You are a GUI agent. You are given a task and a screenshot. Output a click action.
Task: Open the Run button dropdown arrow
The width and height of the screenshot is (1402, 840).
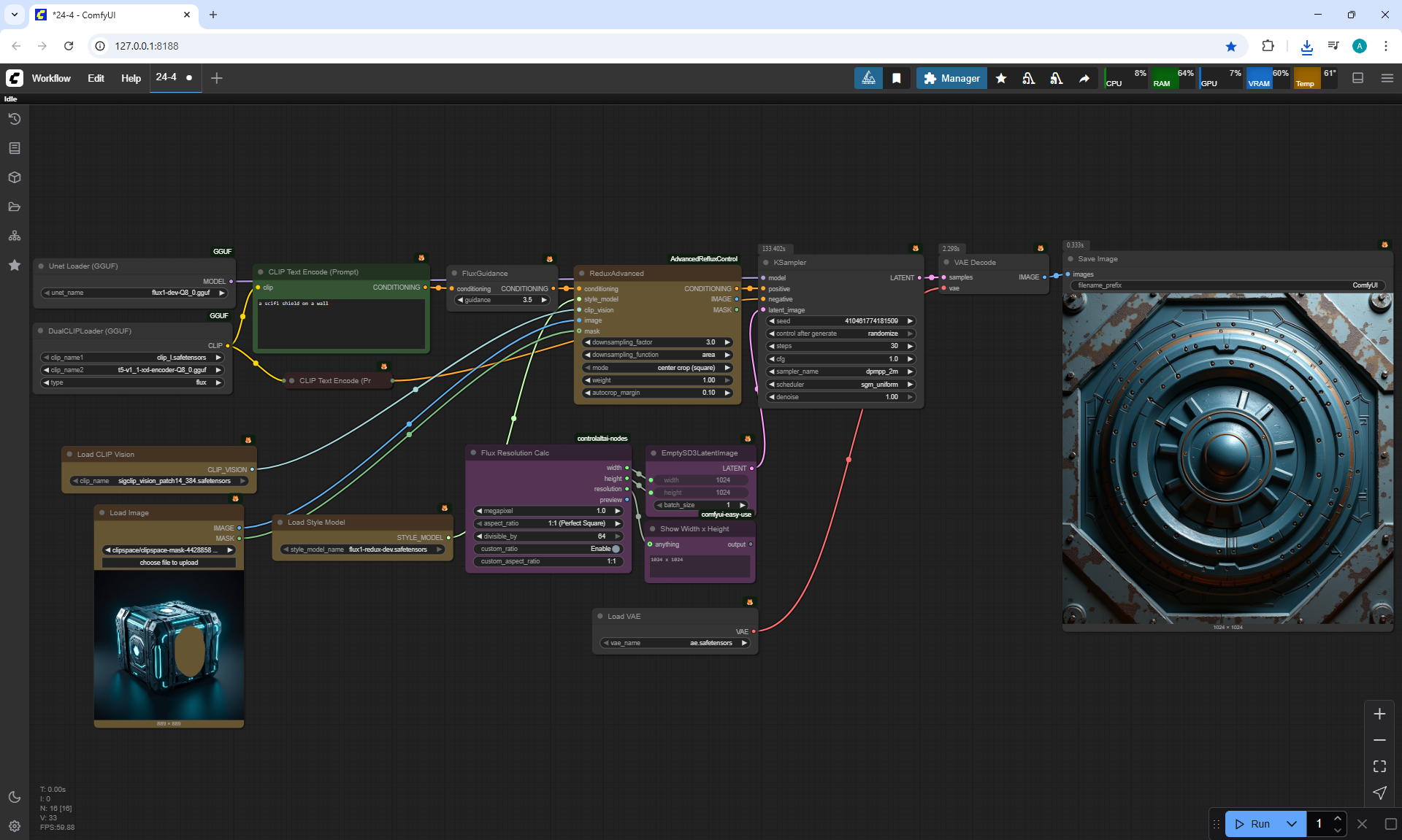1292,824
